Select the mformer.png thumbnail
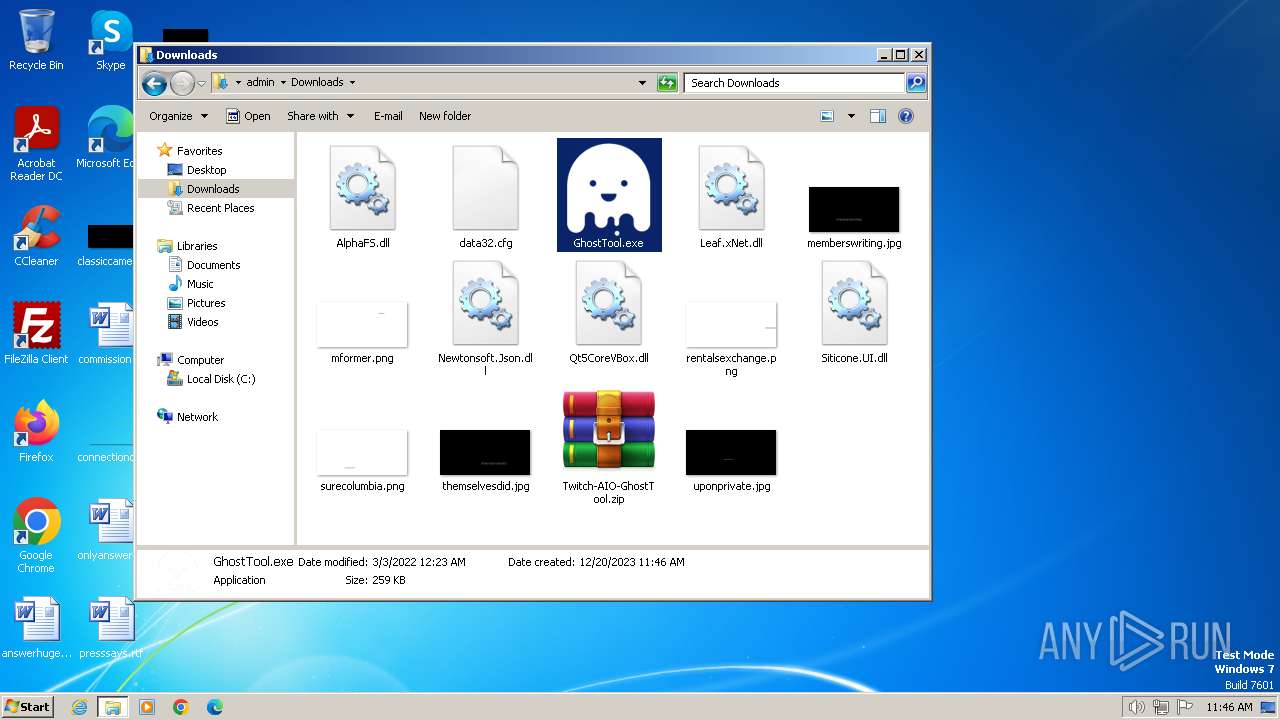Viewport: 1280px width, 720px height. click(362, 324)
